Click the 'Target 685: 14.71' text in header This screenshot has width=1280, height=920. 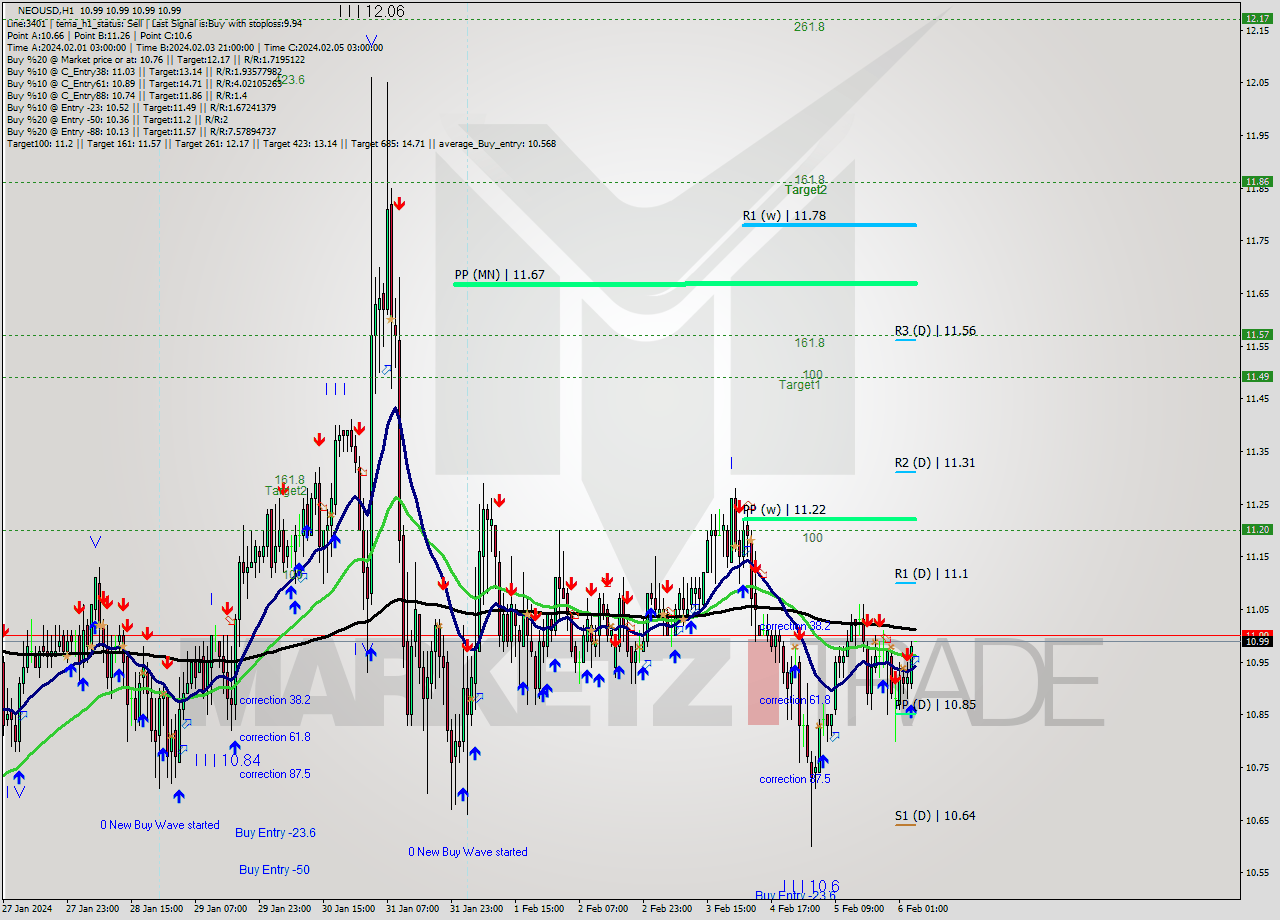(x=389, y=144)
